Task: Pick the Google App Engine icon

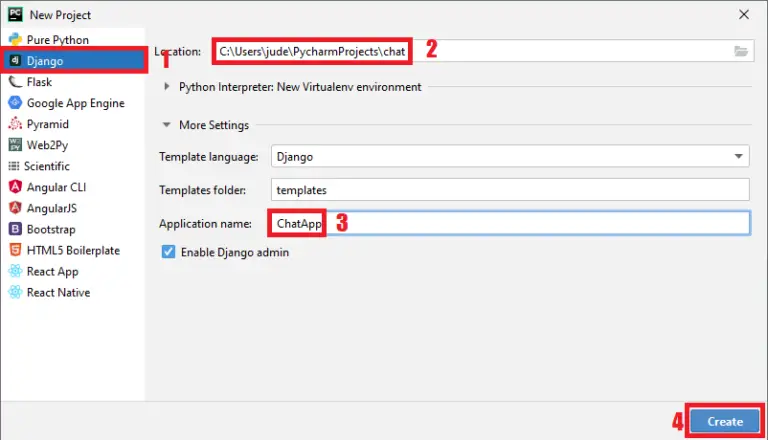Action: tap(15, 103)
